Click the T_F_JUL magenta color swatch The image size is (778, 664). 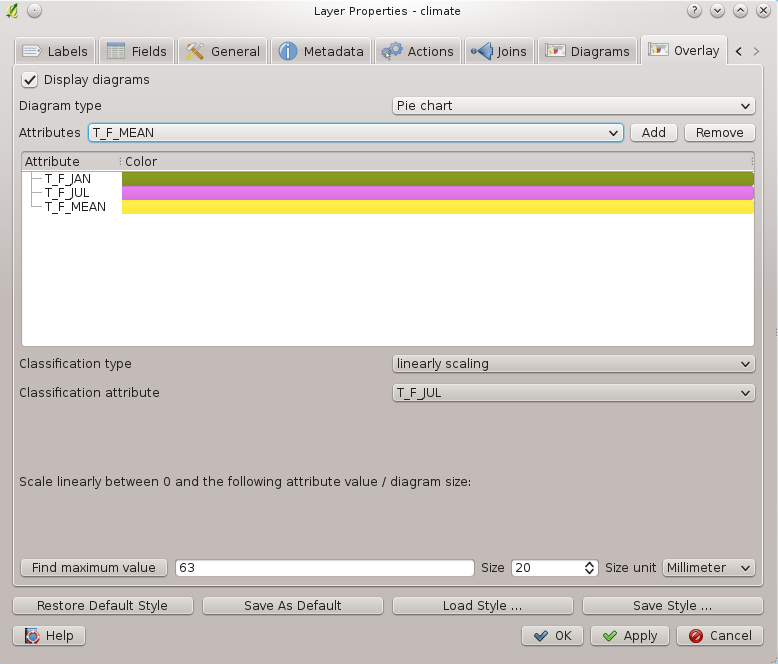437,193
